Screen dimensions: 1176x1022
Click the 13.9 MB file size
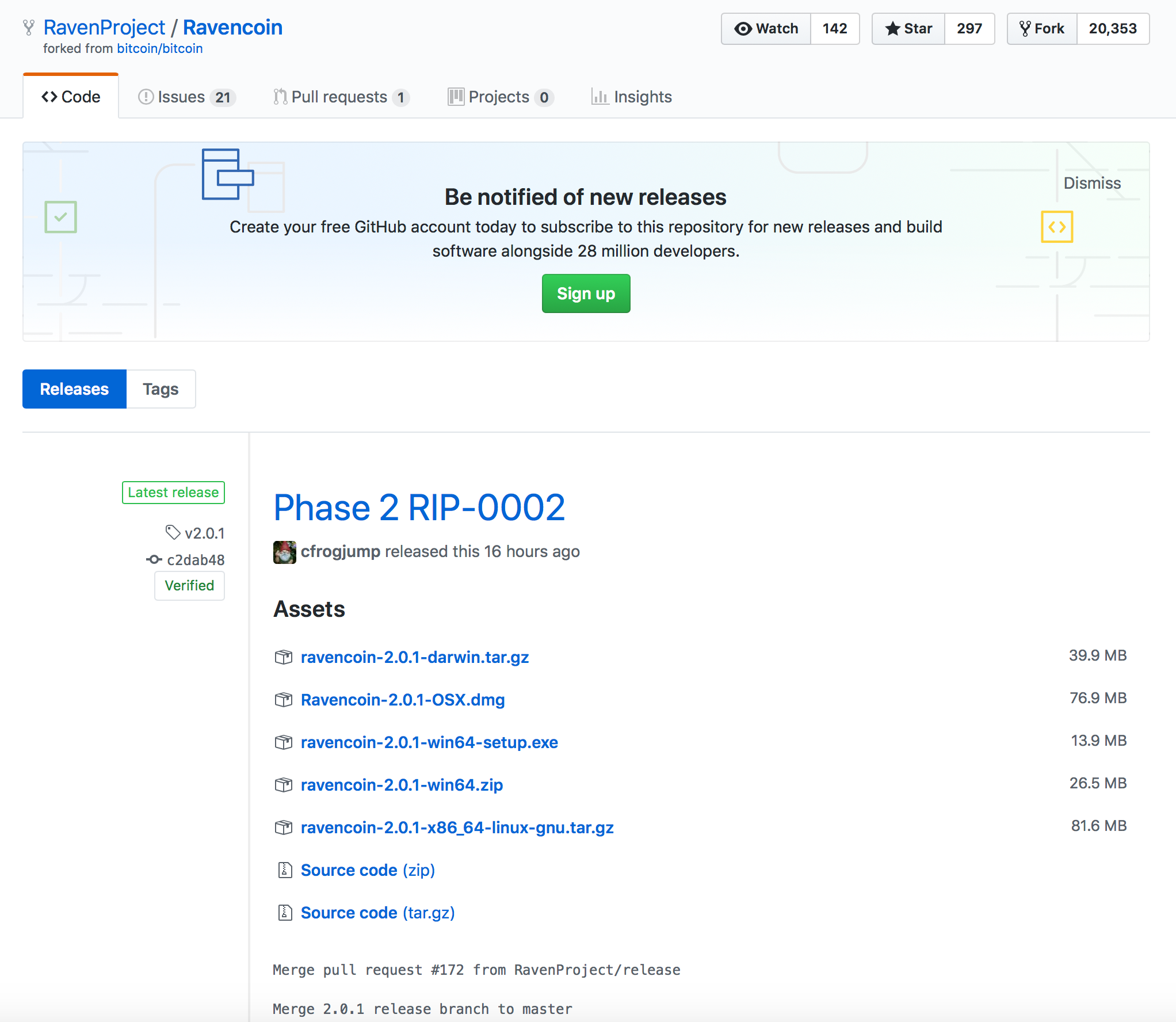[1098, 741]
